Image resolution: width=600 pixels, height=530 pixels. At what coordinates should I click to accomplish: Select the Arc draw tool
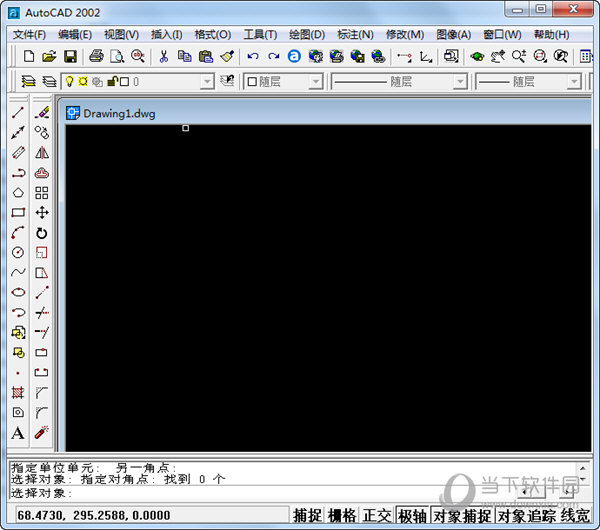(x=18, y=233)
